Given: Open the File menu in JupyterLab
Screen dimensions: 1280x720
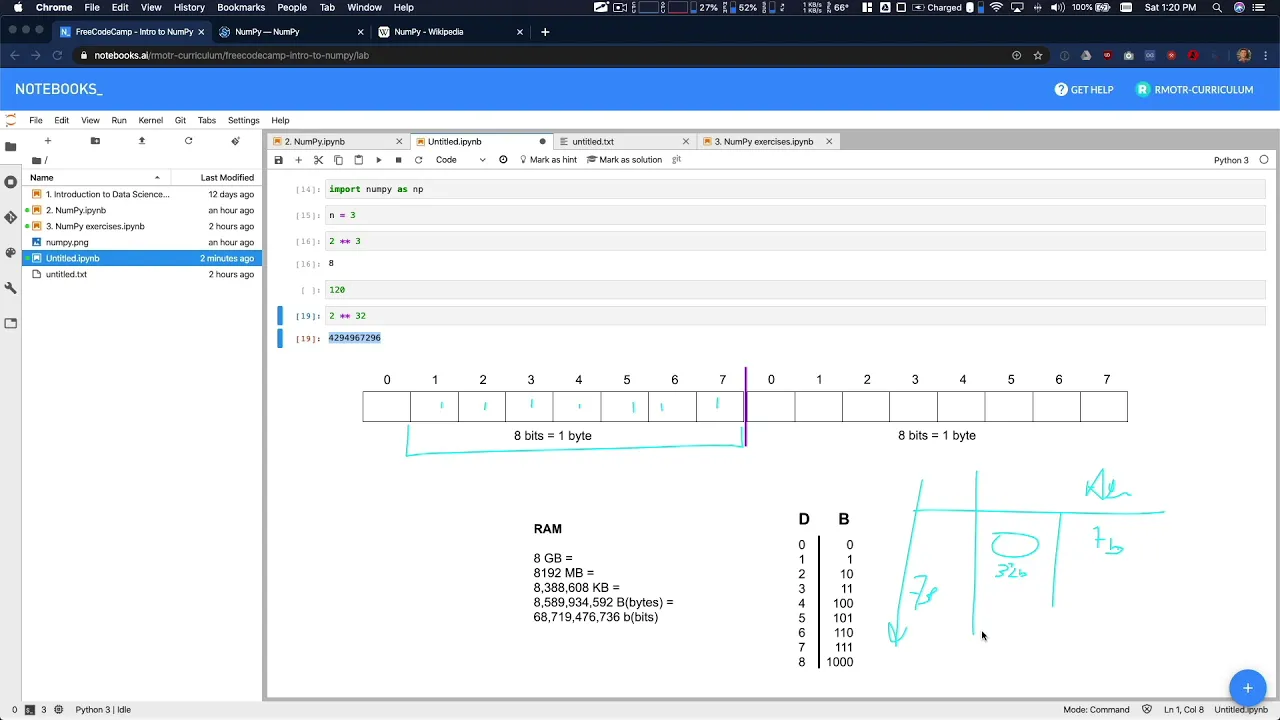Looking at the screenshot, I should (x=35, y=121).
